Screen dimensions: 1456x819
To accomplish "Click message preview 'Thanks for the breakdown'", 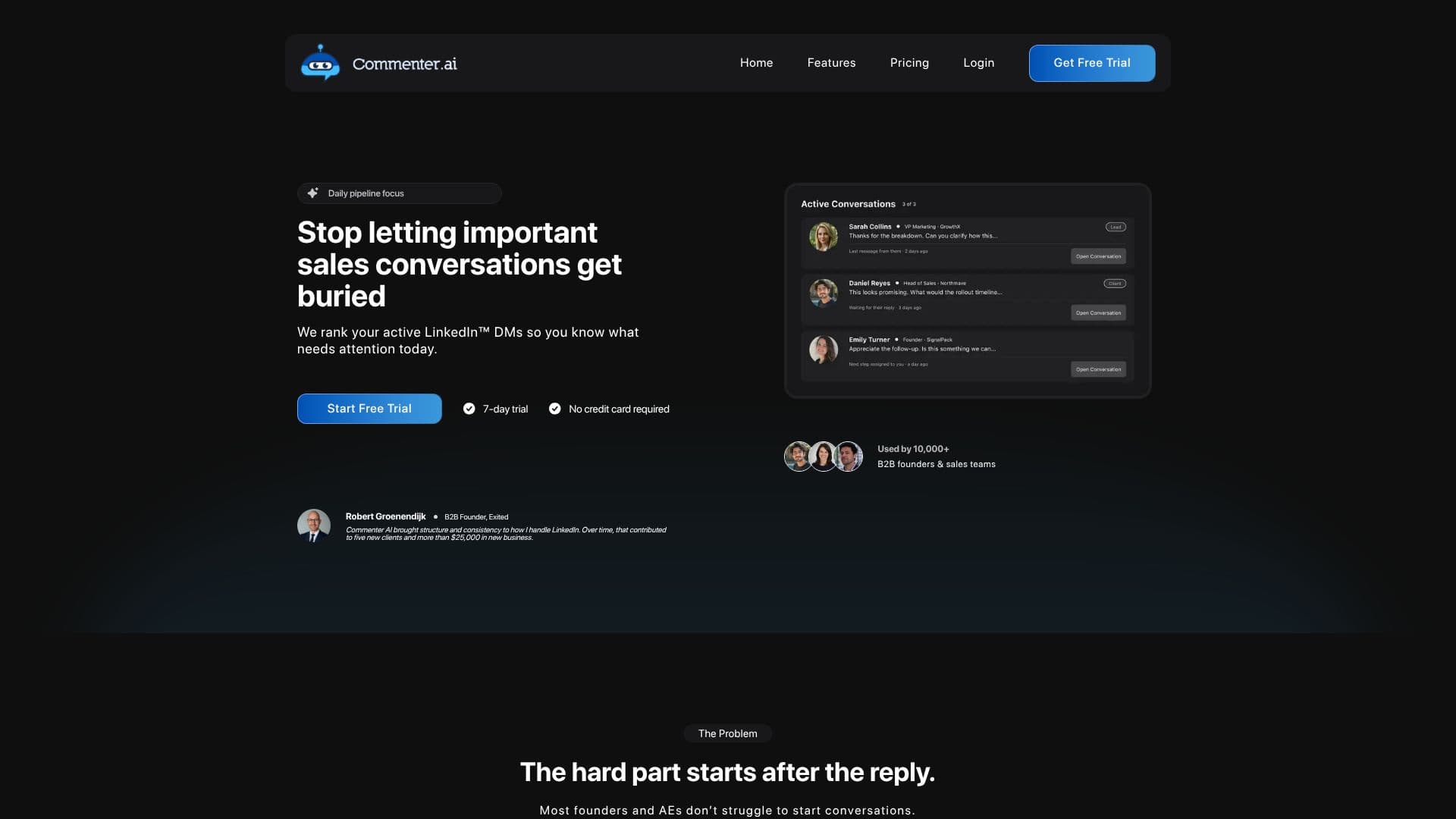I will [923, 236].
